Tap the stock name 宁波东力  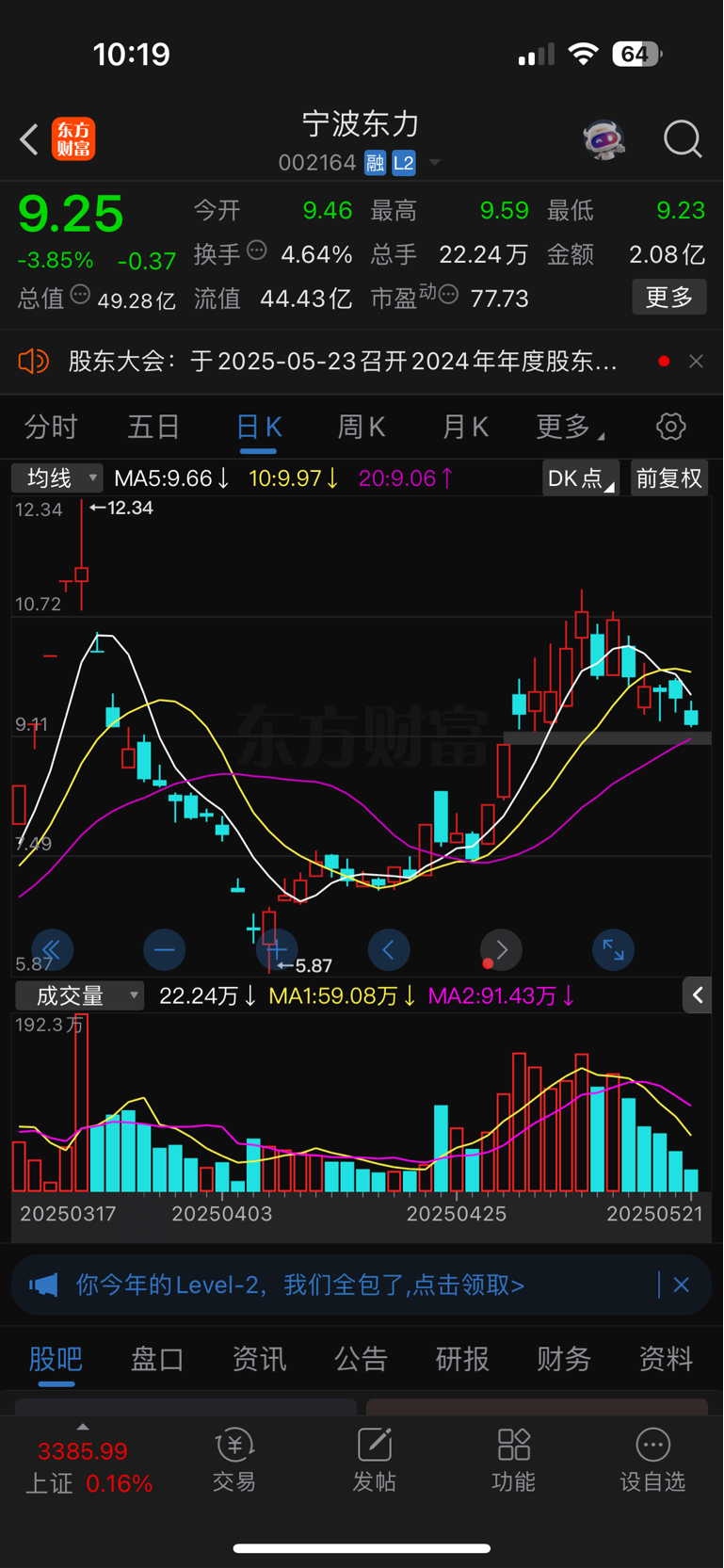[x=361, y=124]
